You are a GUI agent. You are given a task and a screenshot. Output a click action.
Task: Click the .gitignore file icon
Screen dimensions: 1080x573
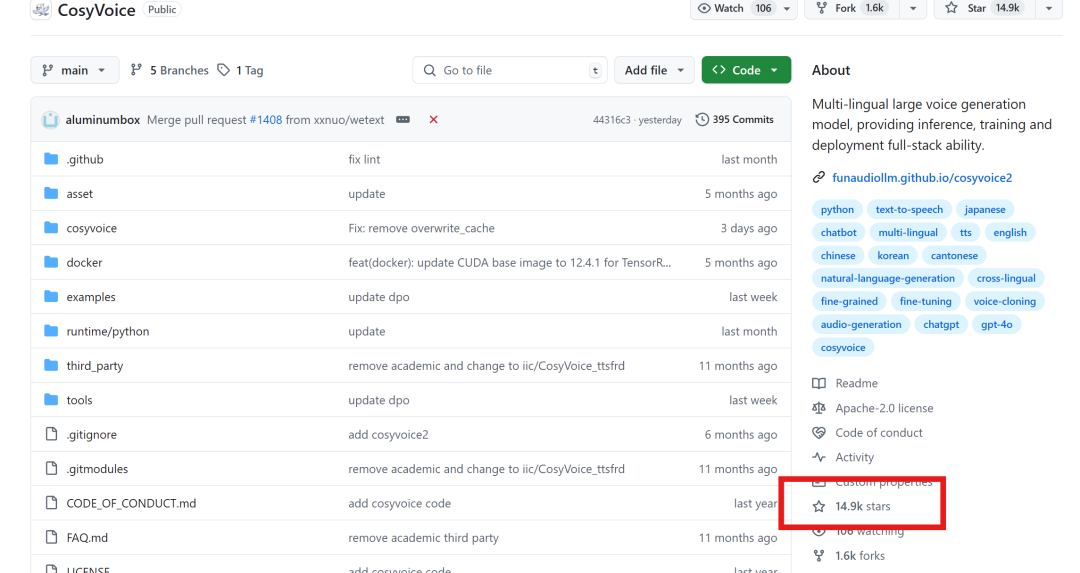click(x=51, y=434)
